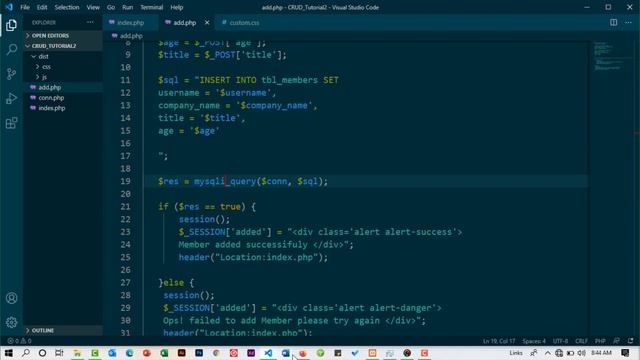
Task: Open Cortana circle on taskbar
Action: 42,353
